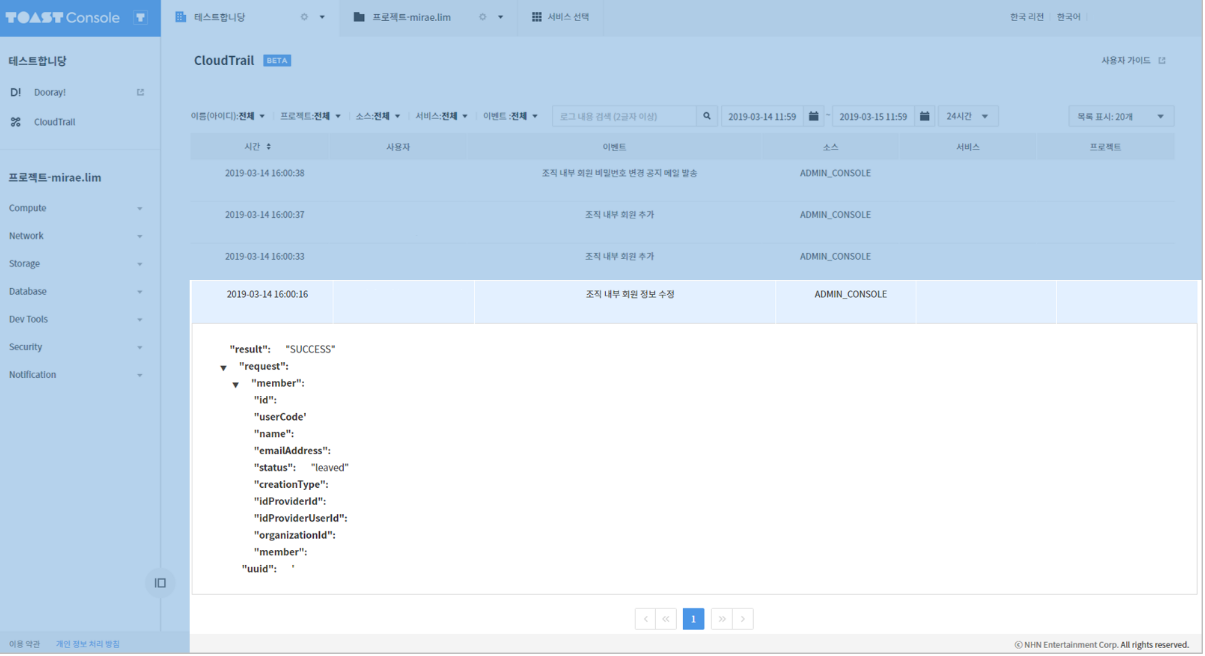The image size is (1205, 656).
Task: Click the "organizationId" key
Action: point(294,535)
